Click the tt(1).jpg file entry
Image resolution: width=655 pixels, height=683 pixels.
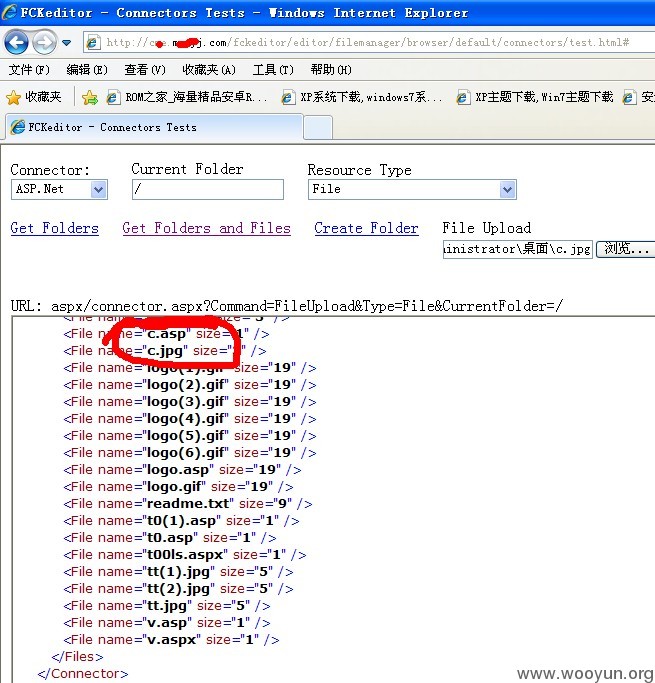coord(179,572)
